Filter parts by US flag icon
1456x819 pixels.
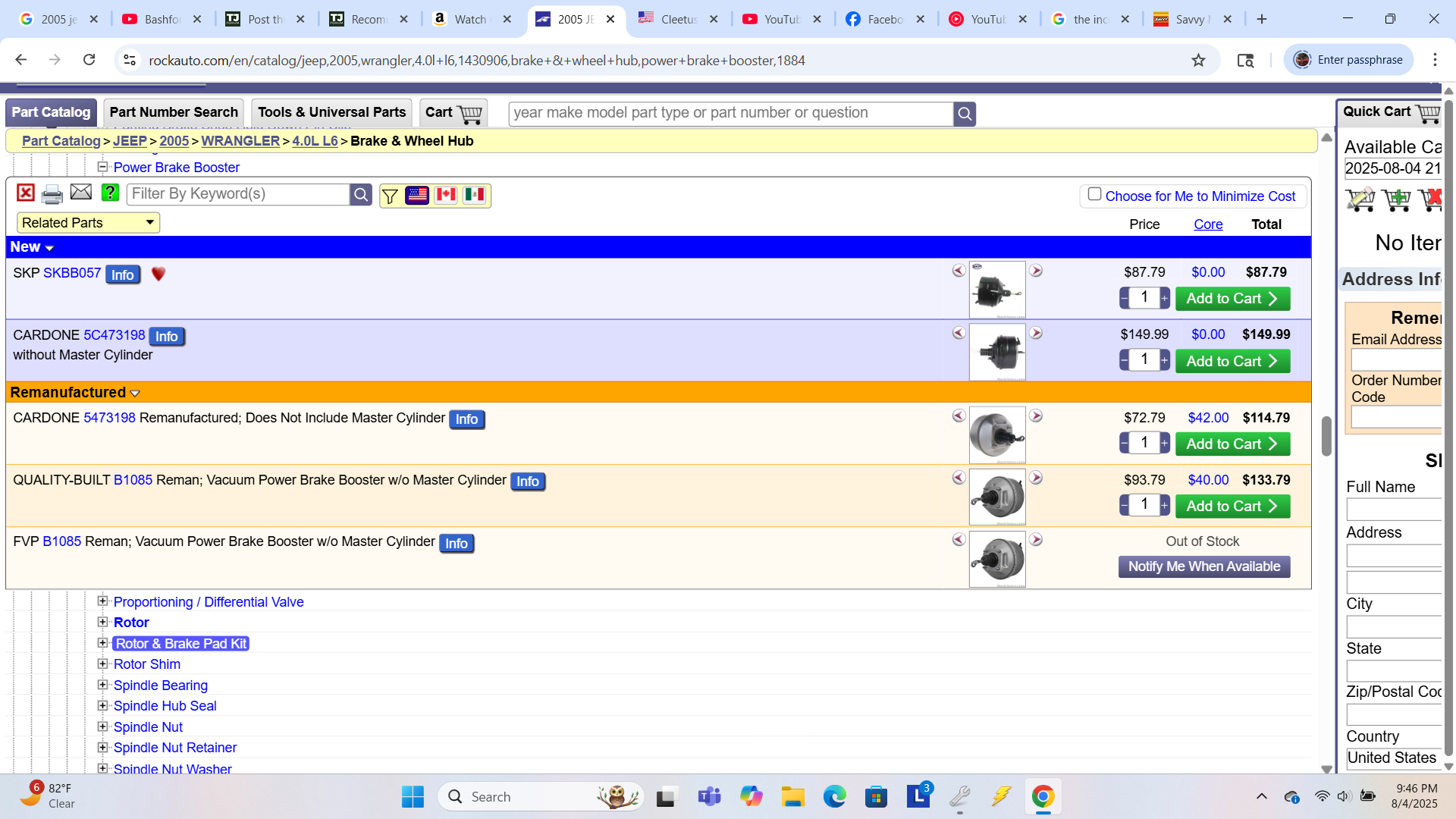417,195
